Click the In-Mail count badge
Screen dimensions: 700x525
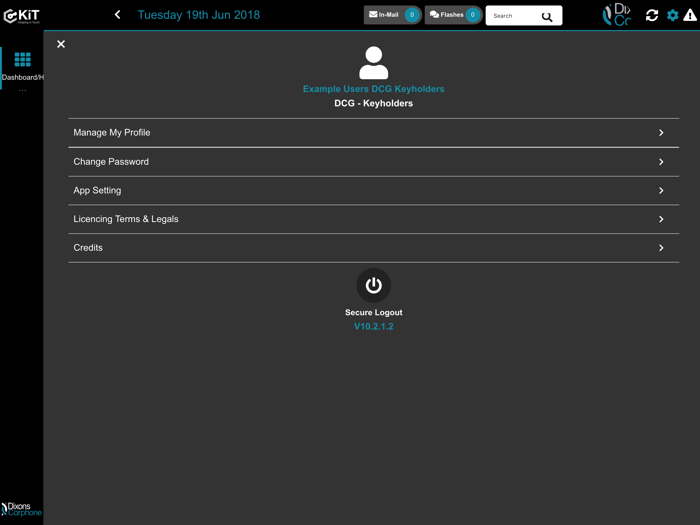[412, 15]
